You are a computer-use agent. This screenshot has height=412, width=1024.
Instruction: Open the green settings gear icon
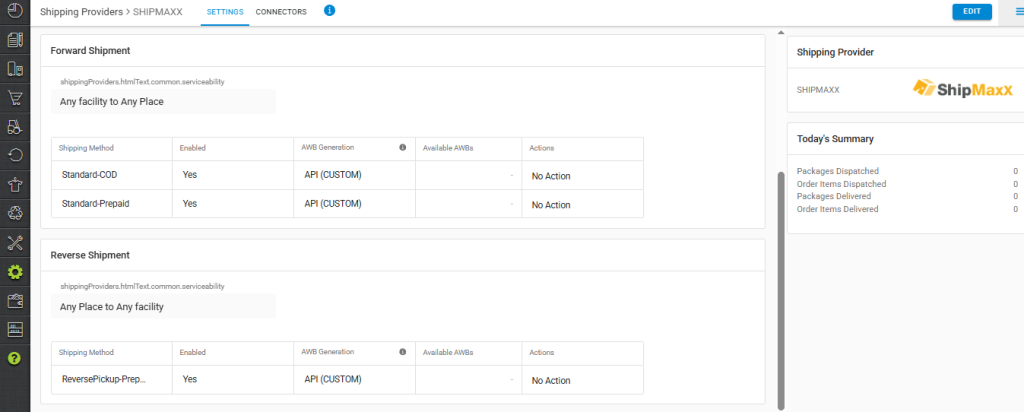(15, 271)
